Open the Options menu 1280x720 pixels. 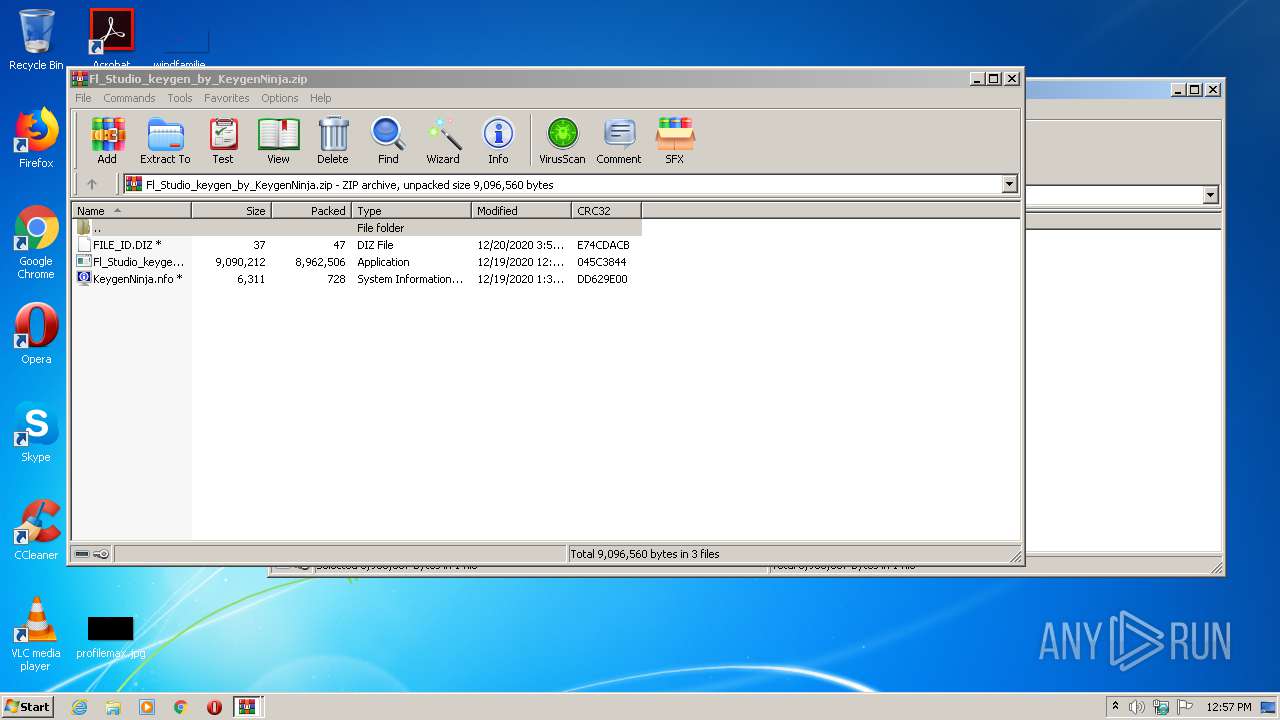[280, 98]
